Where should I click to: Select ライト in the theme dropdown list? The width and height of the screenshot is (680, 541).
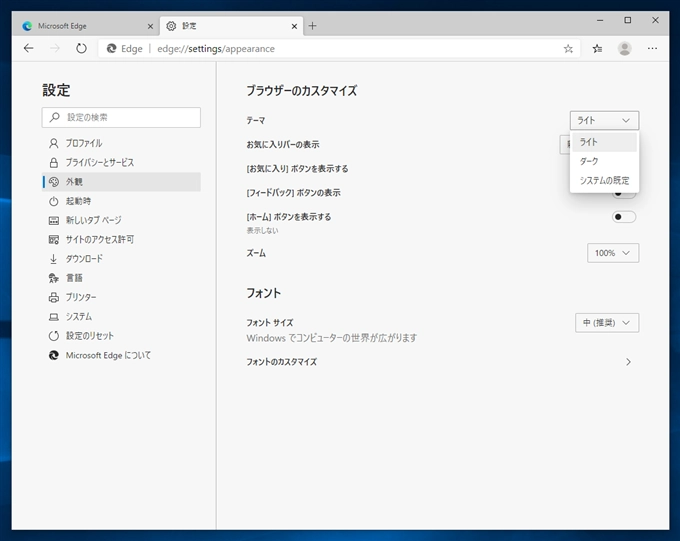tap(604, 142)
